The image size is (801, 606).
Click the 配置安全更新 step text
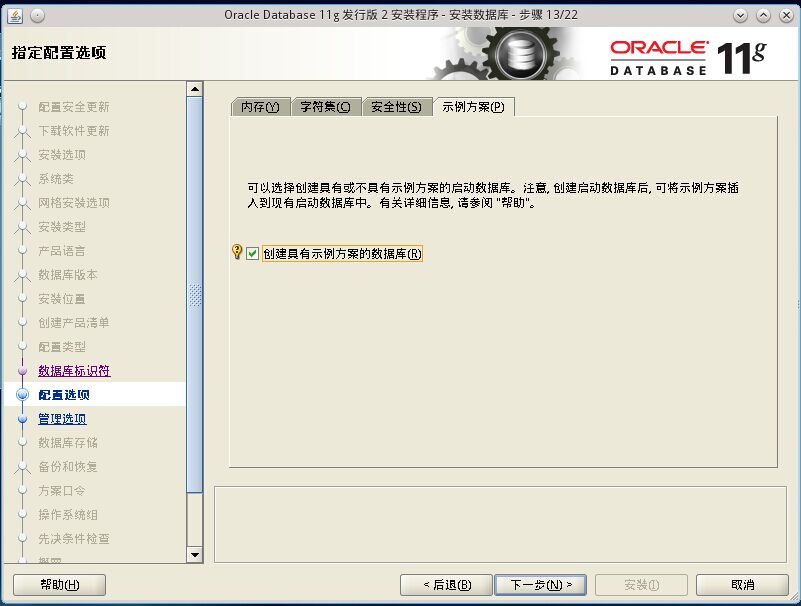point(74,107)
